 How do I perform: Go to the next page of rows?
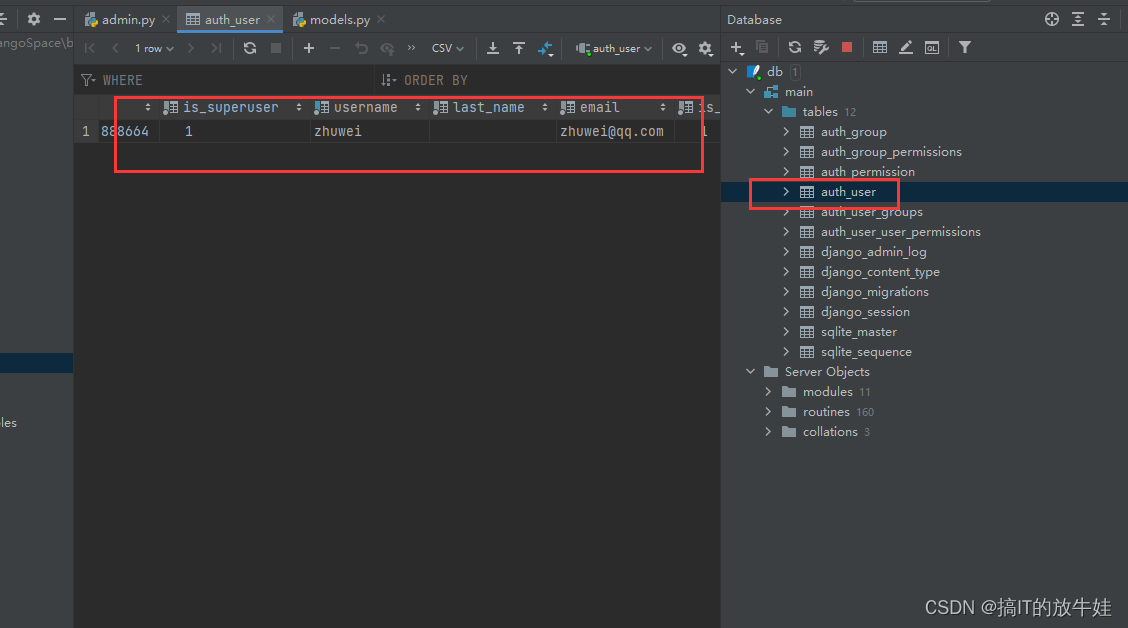(191, 48)
